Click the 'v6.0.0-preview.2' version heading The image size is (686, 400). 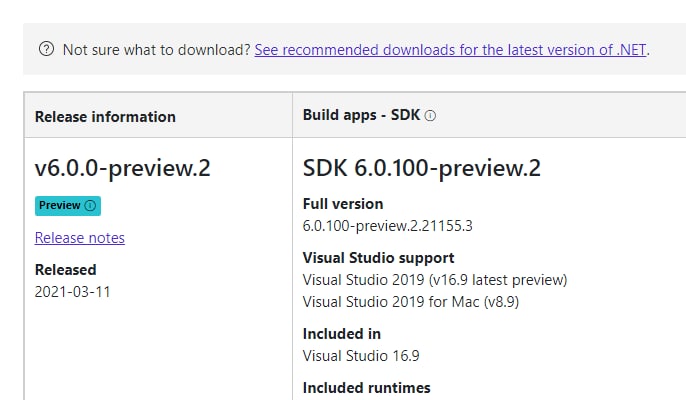(x=122, y=168)
